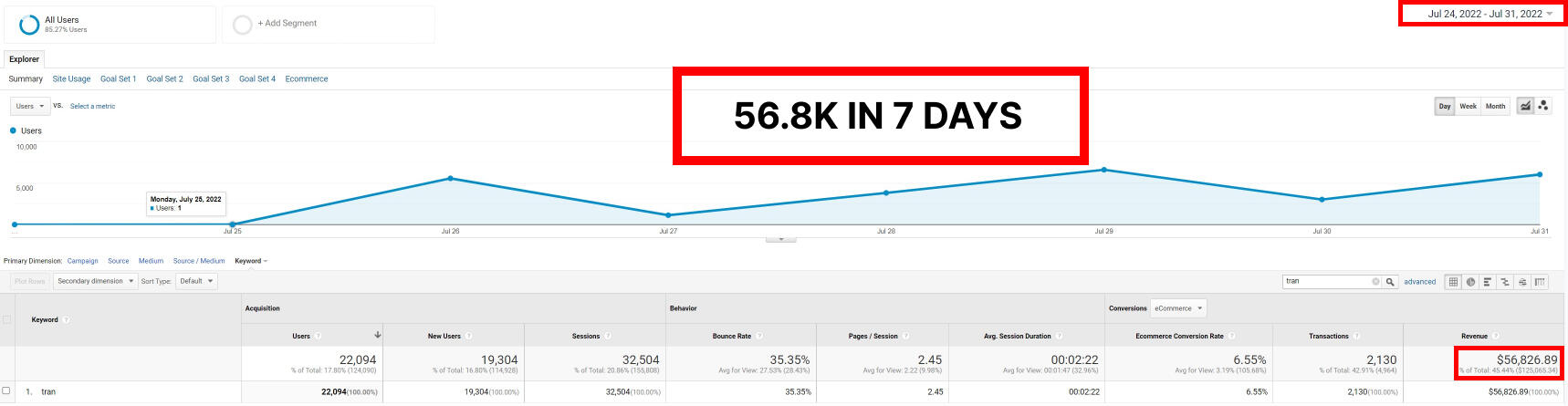The width and height of the screenshot is (1568, 406).
Task: Open help for Ecommerce Conversion Rate
Action: point(1232,337)
